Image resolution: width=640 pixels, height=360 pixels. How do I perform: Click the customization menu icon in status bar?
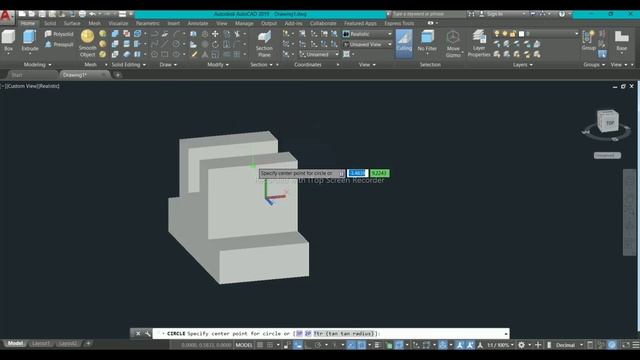636,345
